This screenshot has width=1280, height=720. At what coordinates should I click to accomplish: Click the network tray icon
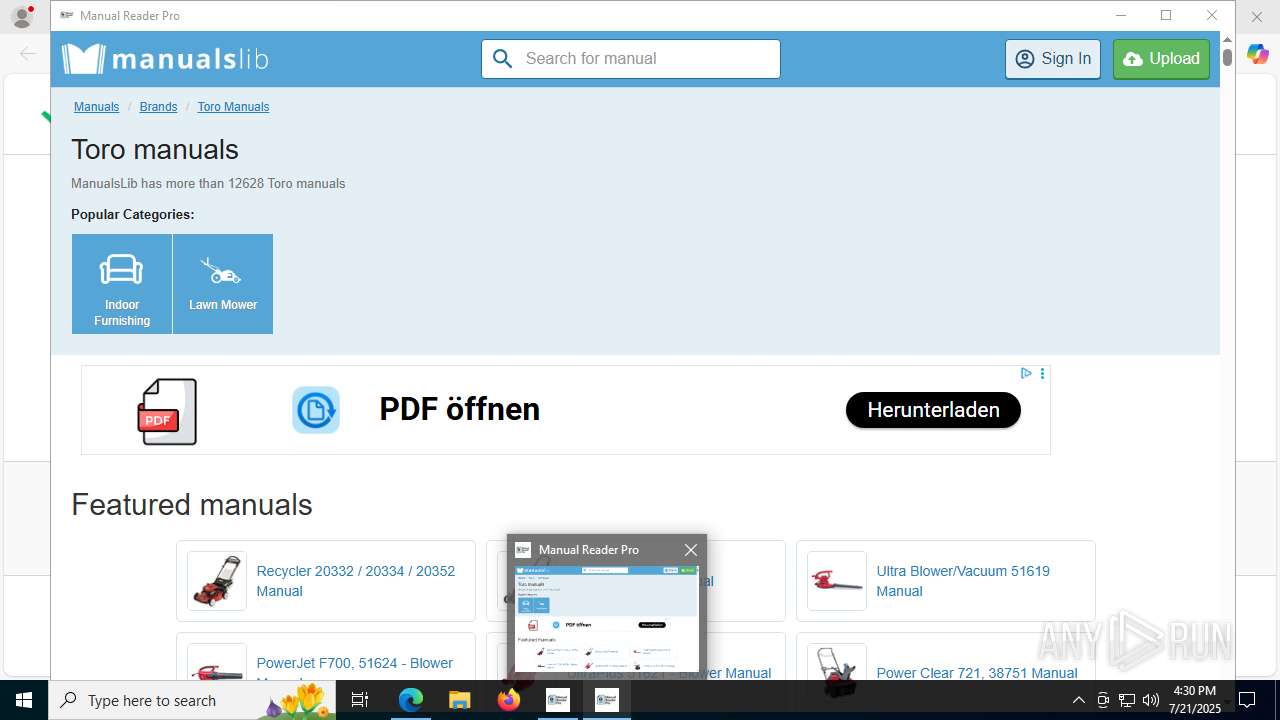(x=1127, y=700)
